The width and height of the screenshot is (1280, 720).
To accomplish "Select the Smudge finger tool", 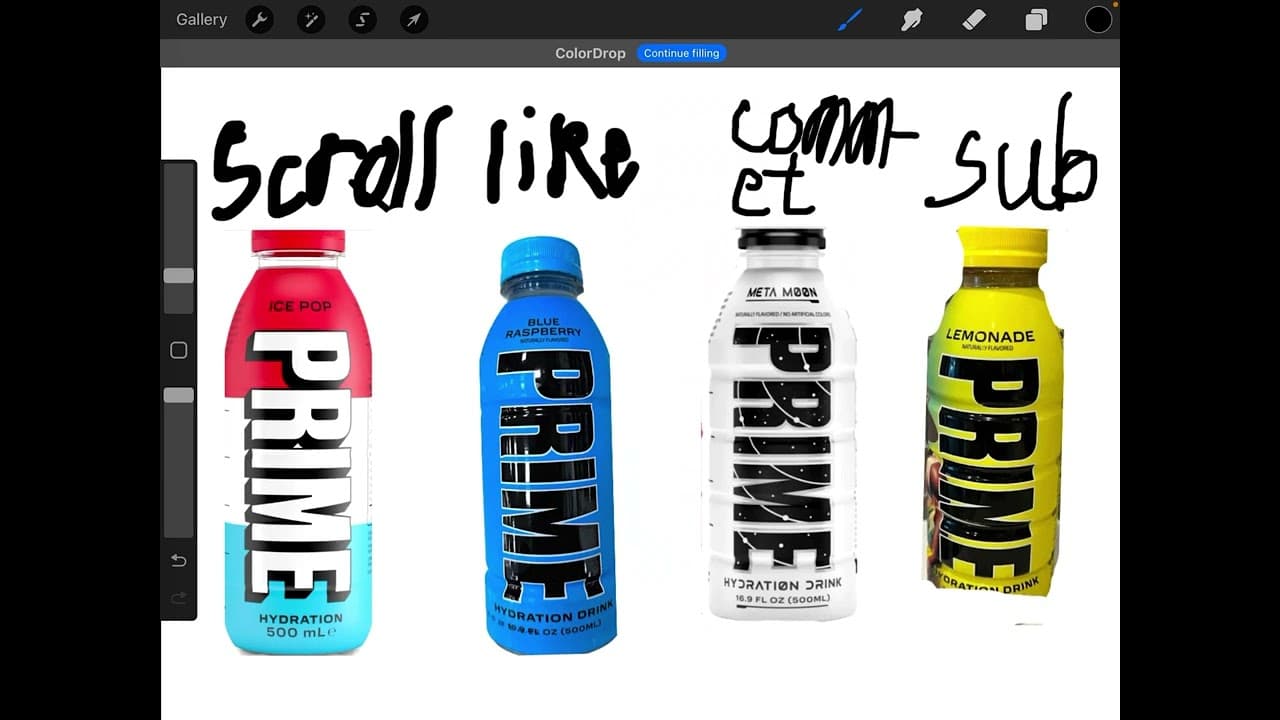I will [x=911, y=19].
